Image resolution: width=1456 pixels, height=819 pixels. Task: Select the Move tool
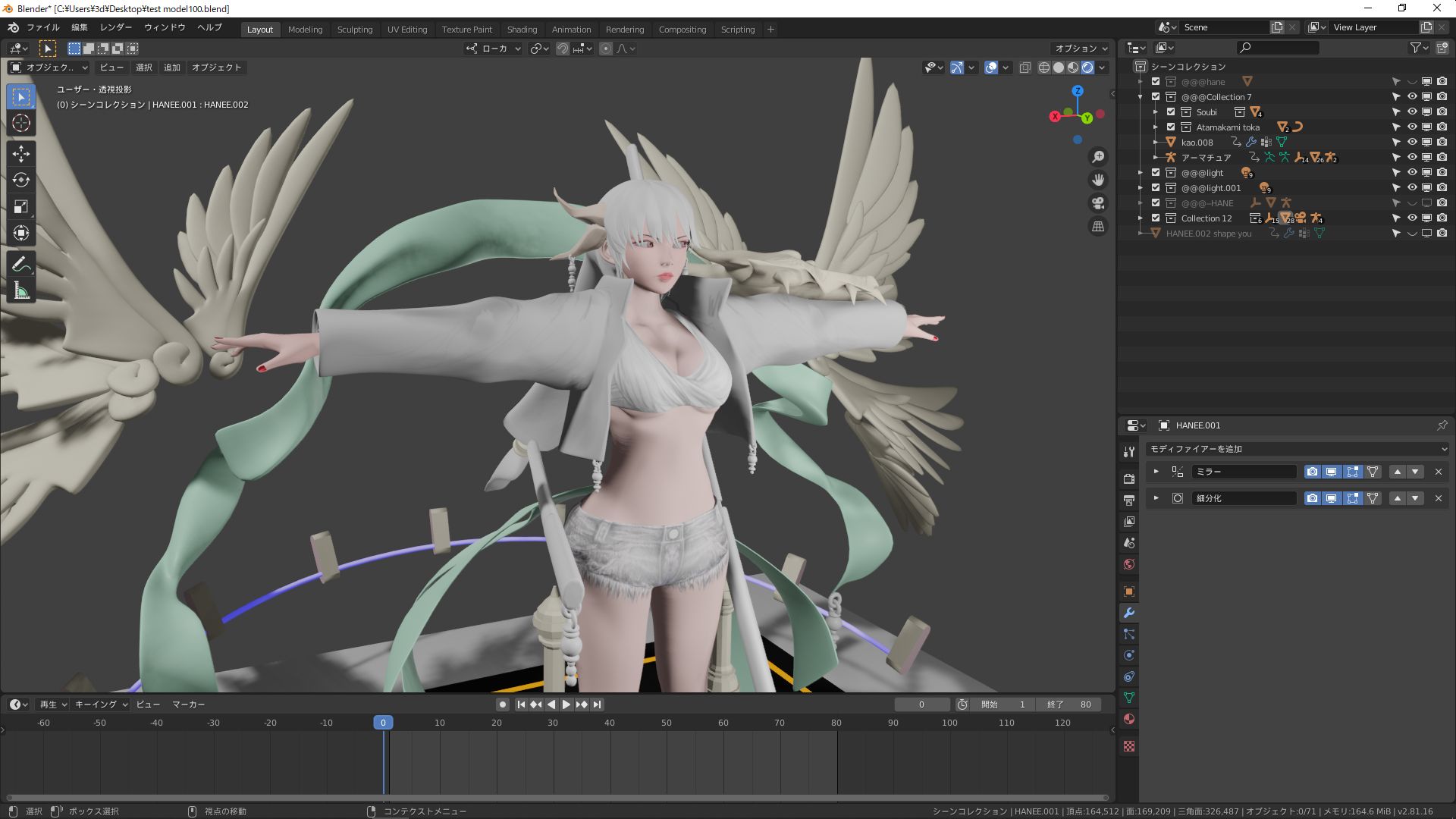(21, 154)
